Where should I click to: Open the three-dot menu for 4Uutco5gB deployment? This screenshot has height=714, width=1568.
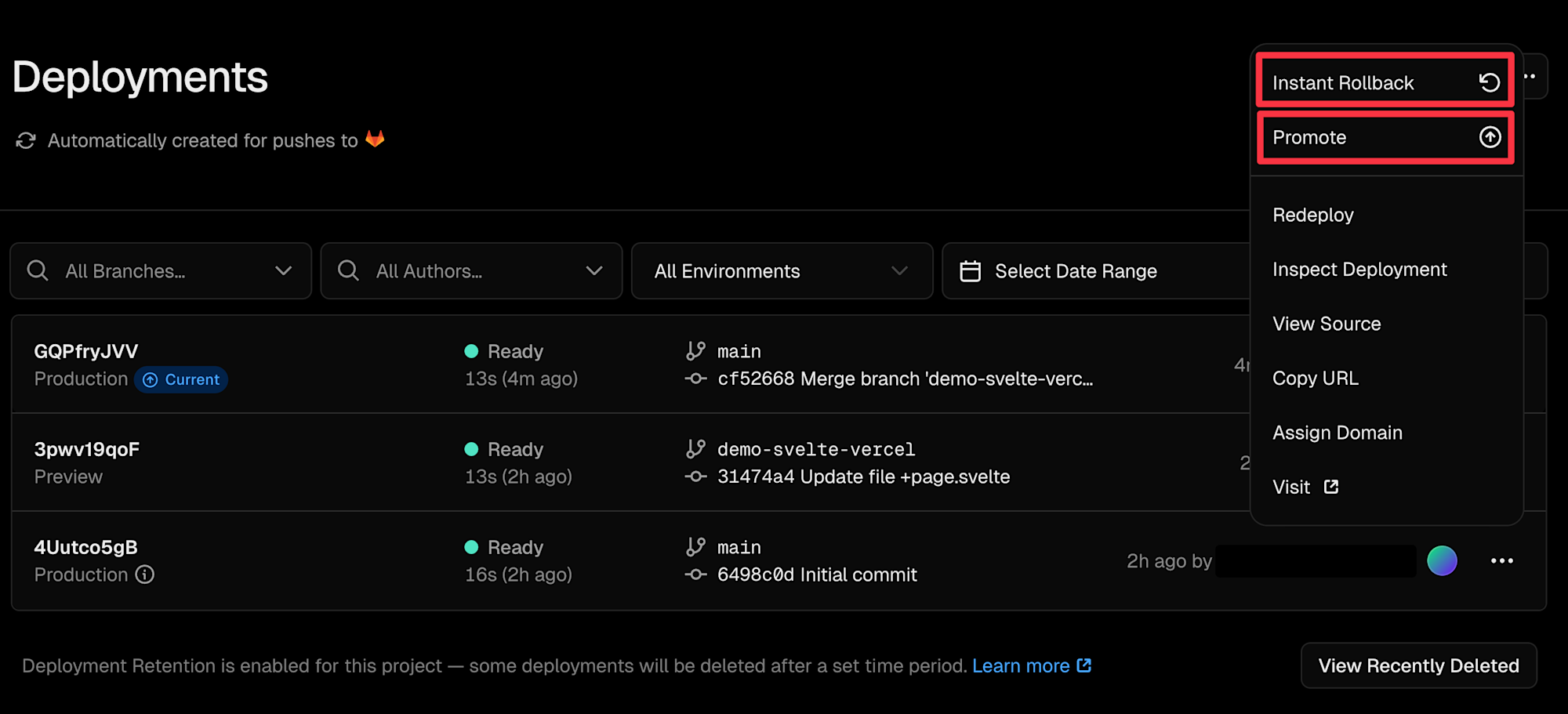pyautogui.click(x=1501, y=560)
